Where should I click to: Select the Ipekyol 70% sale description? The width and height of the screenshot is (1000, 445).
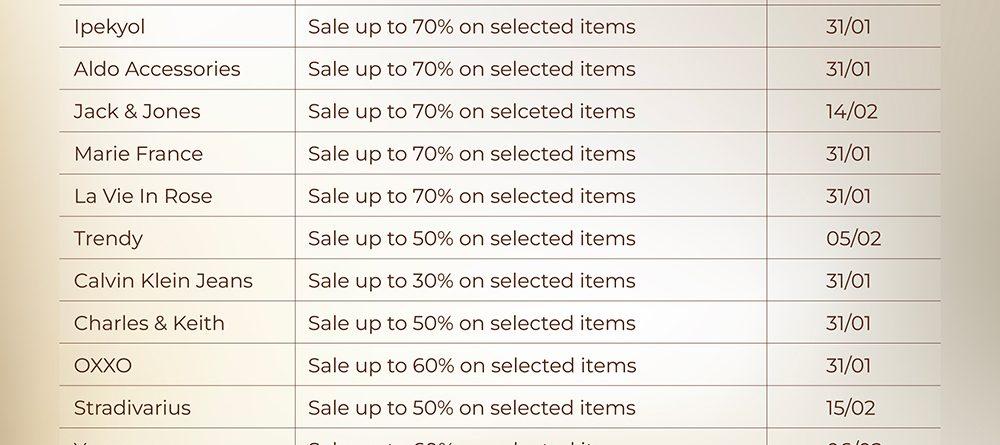point(471,27)
